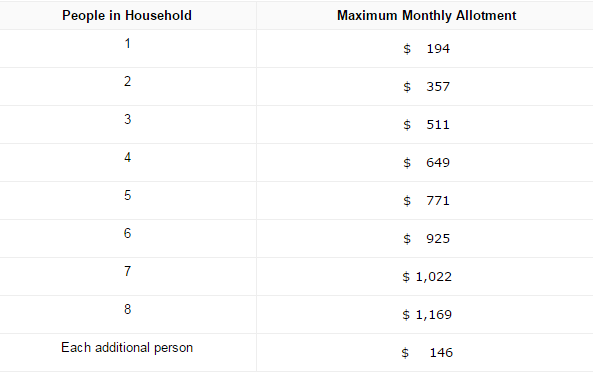Image resolution: width=593 pixels, height=372 pixels.
Task: Click the People in Household column header
Action: point(127,16)
